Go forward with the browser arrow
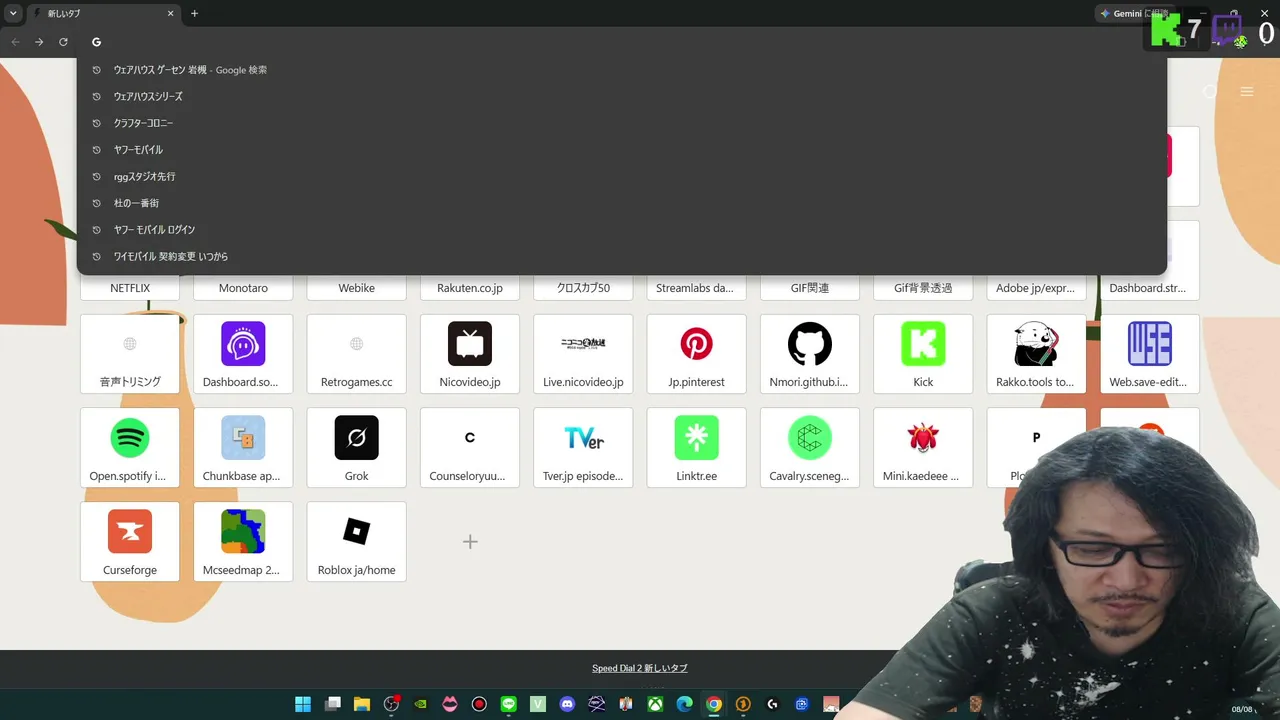1280x720 pixels. tap(39, 42)
